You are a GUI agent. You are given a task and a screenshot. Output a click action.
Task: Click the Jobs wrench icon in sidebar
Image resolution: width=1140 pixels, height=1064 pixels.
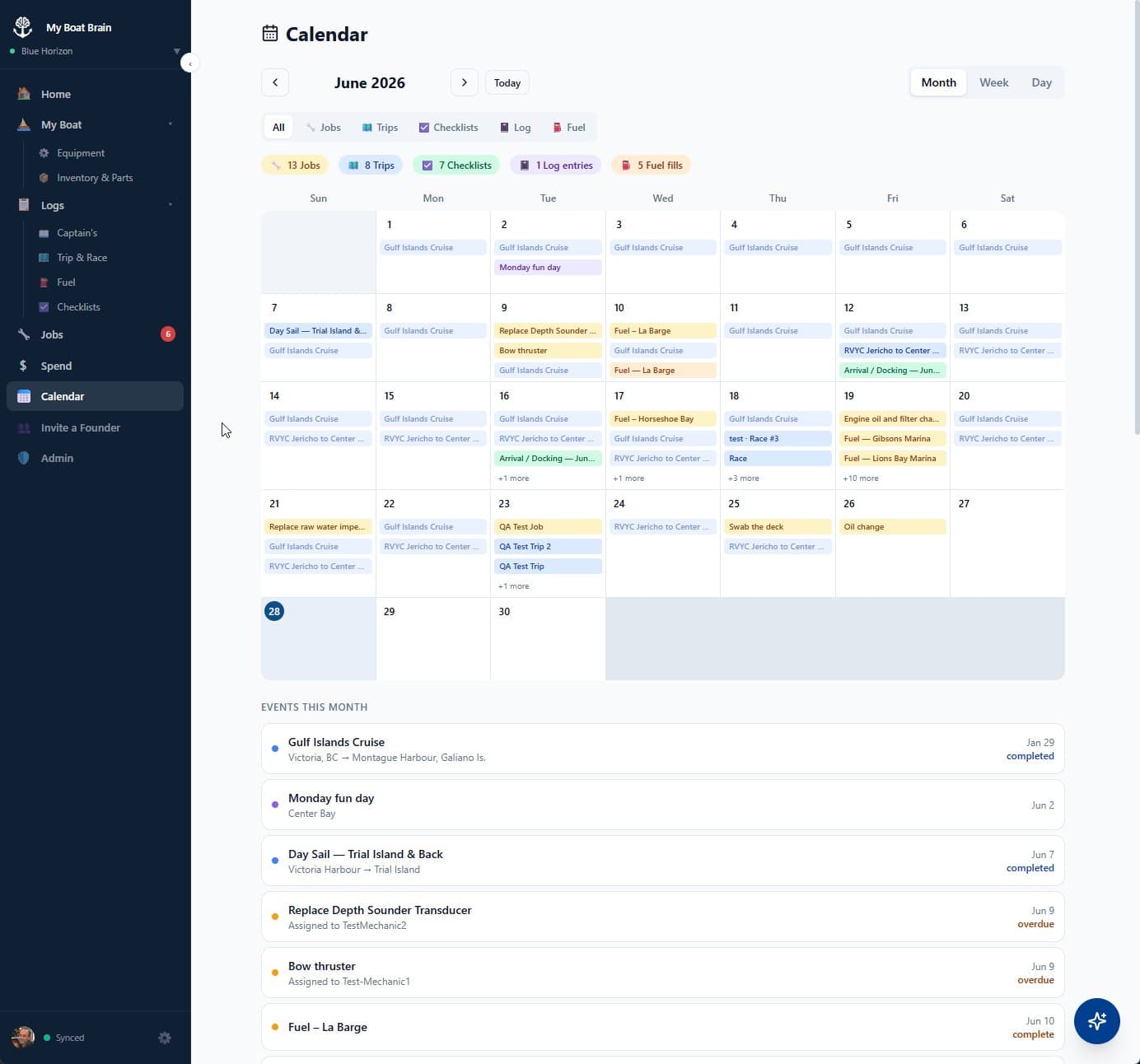(x=24, y=334)
